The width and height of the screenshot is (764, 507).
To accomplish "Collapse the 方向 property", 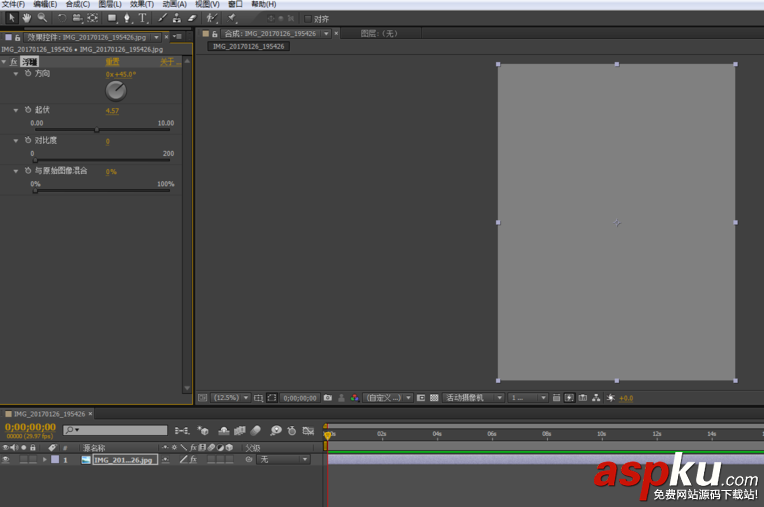I will click(x=16, y=74).
